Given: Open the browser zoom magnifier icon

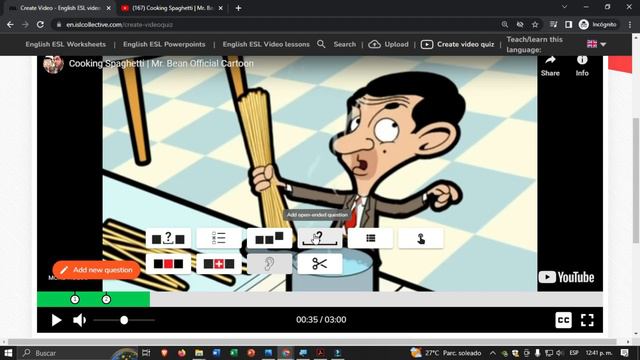Looking at the screenshot, I should click(505, 24).
